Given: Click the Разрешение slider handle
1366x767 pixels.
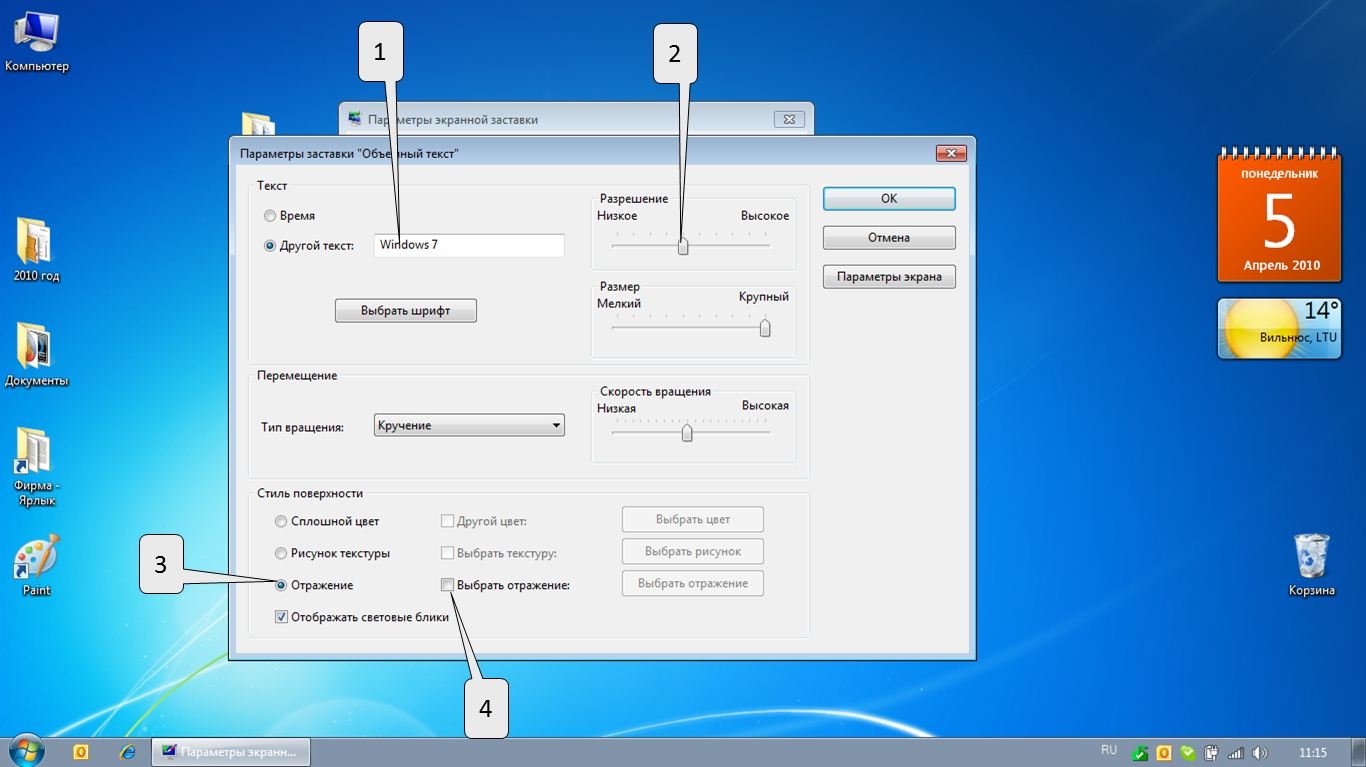Looking at the screenshot, I should tap(683, 246).
